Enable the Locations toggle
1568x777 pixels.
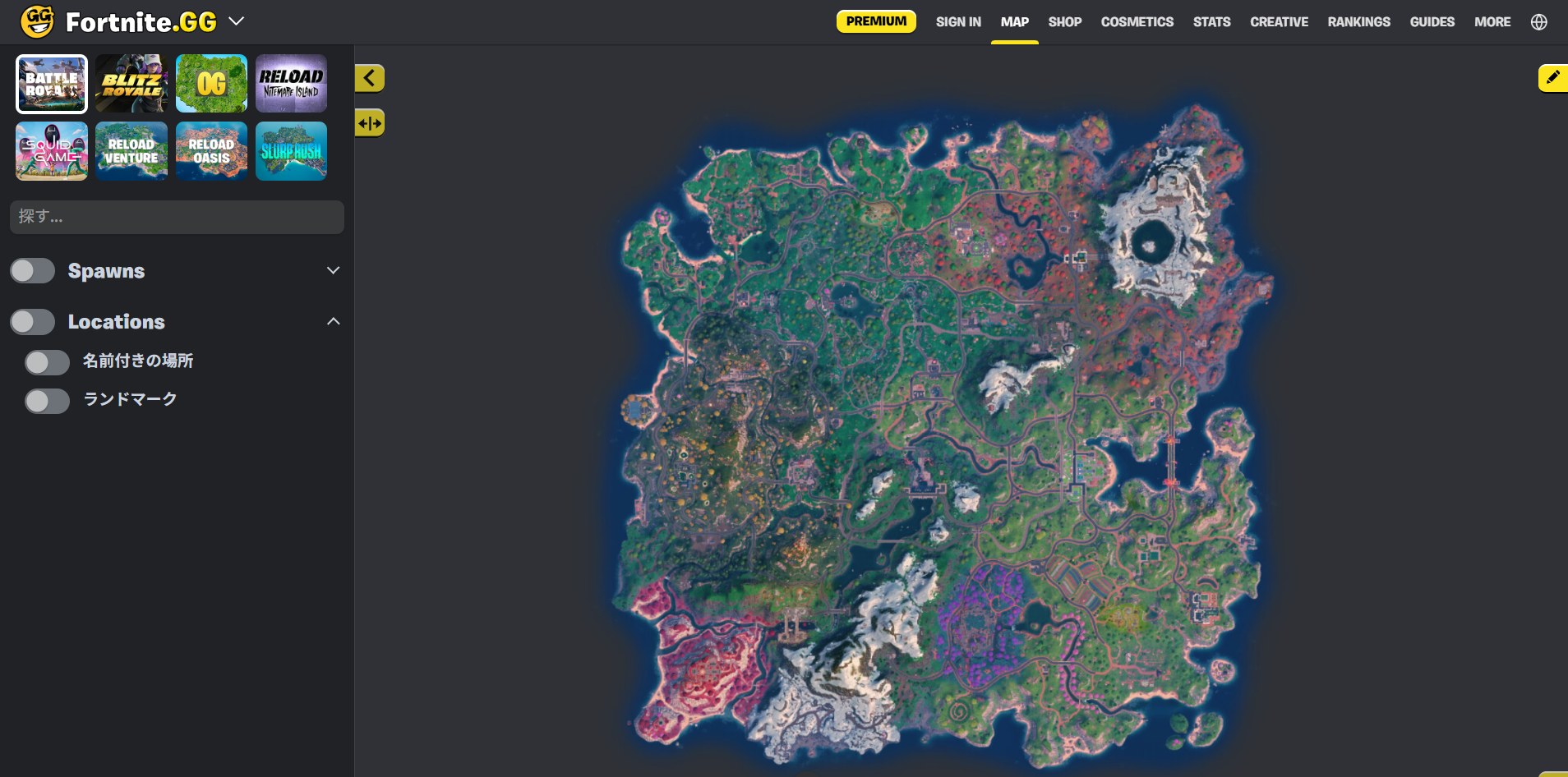click(x=33, y=322)
